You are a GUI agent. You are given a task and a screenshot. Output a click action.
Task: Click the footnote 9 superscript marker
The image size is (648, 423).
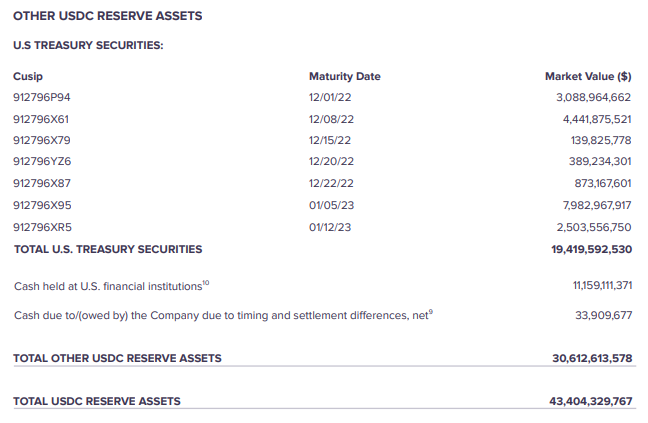(x=430, y=312)
